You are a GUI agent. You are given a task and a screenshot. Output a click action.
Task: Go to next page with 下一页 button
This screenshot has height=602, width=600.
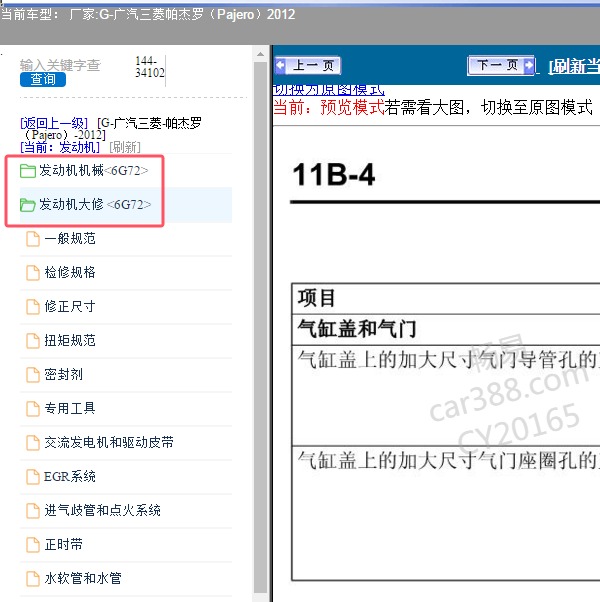(501, 65)
